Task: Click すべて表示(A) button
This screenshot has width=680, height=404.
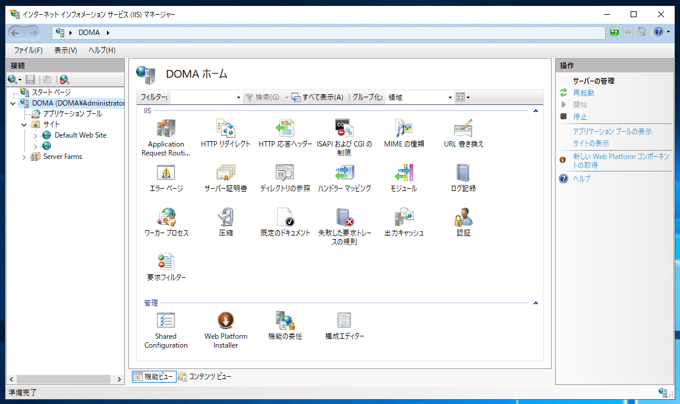Action: 317,98
